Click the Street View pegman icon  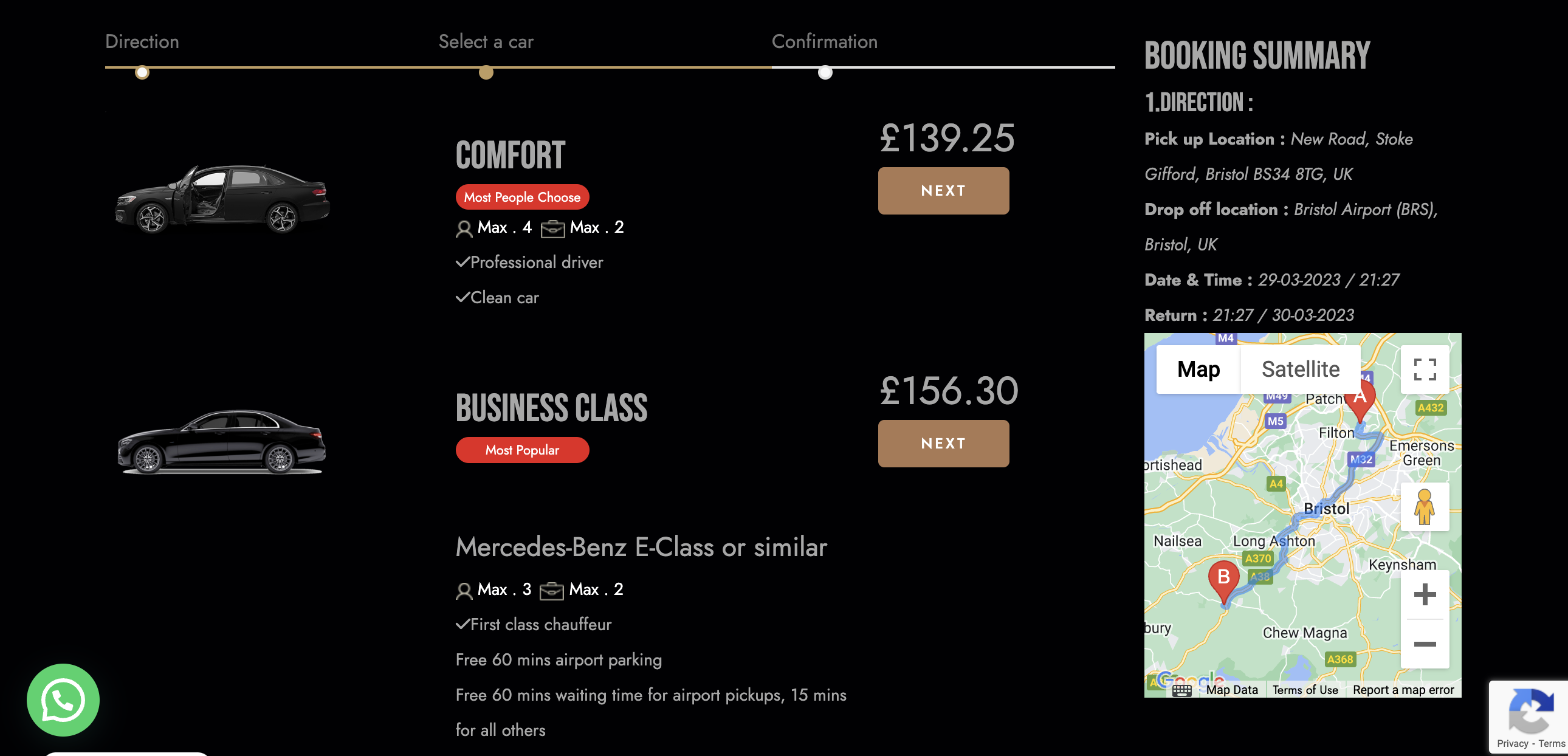[x=1425, y=507]
